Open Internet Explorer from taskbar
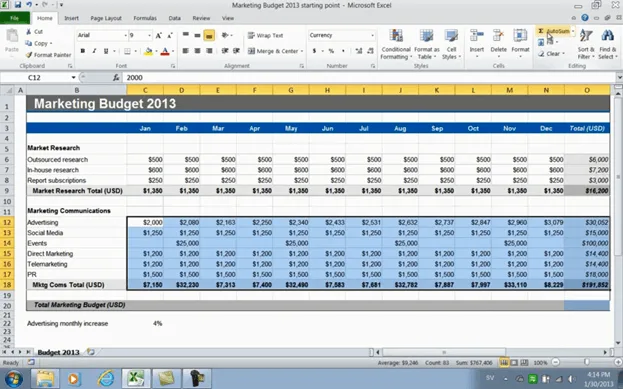Screen dimensions: 623x389 [106, 379]
